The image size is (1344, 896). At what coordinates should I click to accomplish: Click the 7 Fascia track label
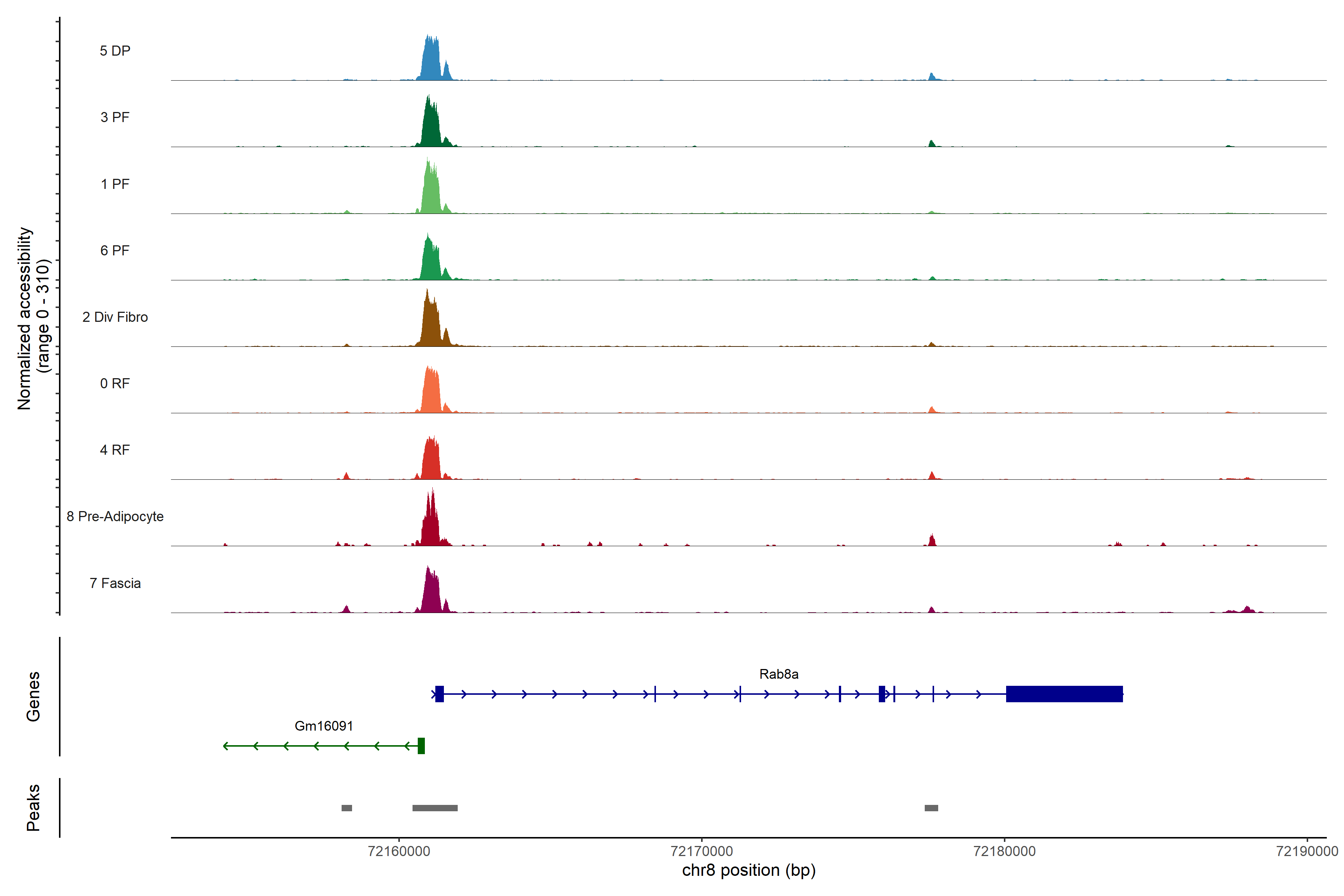(115, 583)
